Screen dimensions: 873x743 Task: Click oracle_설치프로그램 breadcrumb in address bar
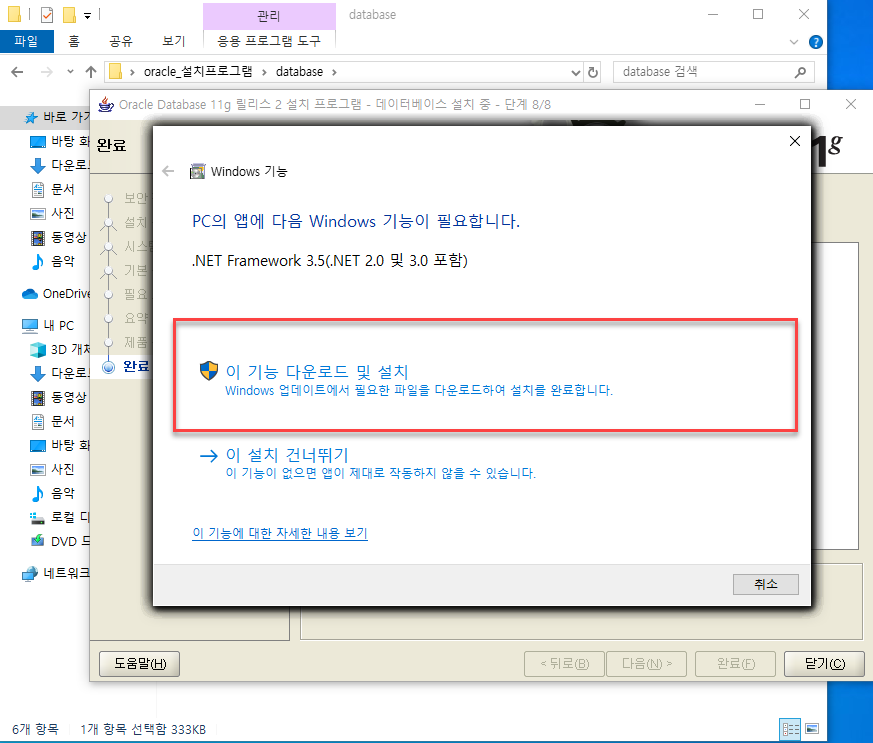pyautogui.click(x=198, y=72)
